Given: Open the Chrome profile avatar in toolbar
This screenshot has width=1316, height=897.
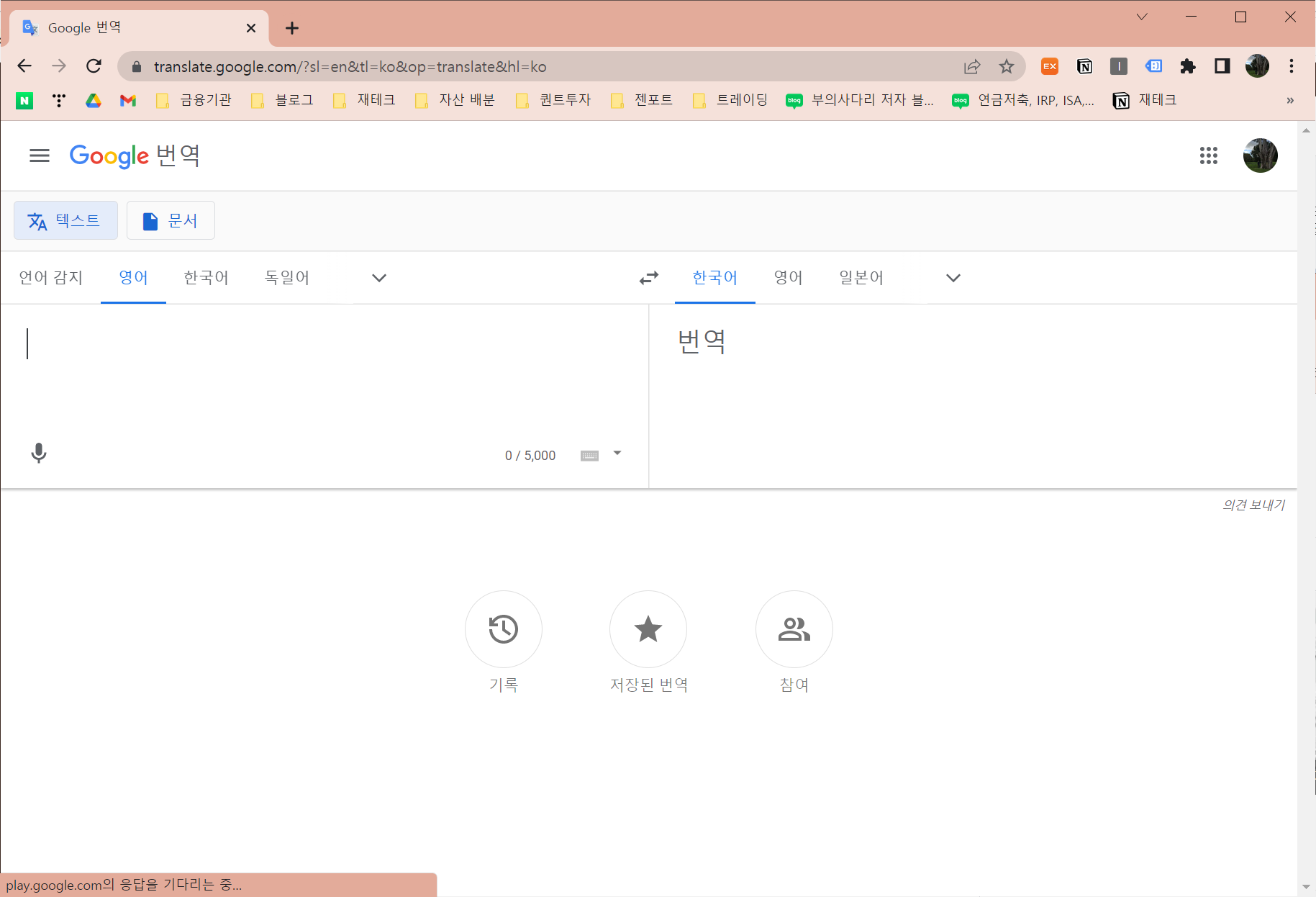Looking at the screenshot, I should (x=1257, y=66).
